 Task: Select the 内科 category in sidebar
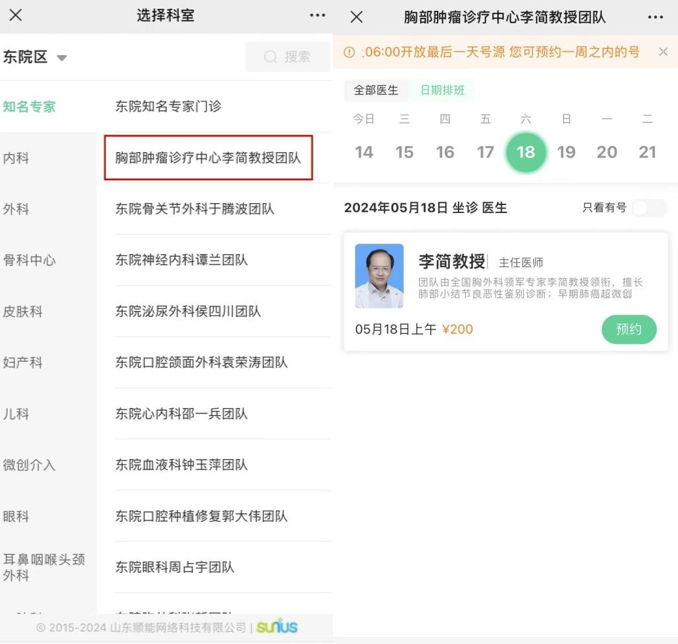coord(16,158)
